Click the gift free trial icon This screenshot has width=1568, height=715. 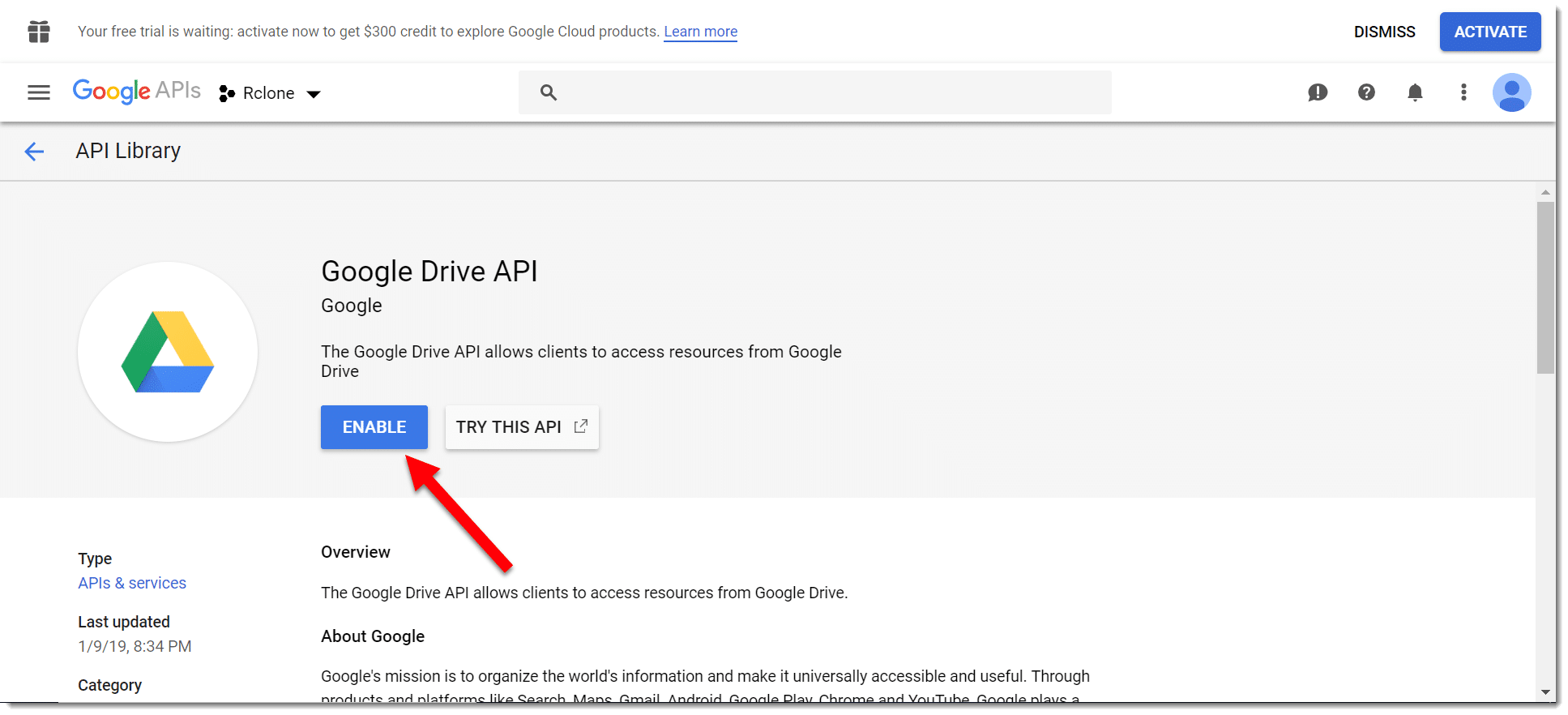39,32
